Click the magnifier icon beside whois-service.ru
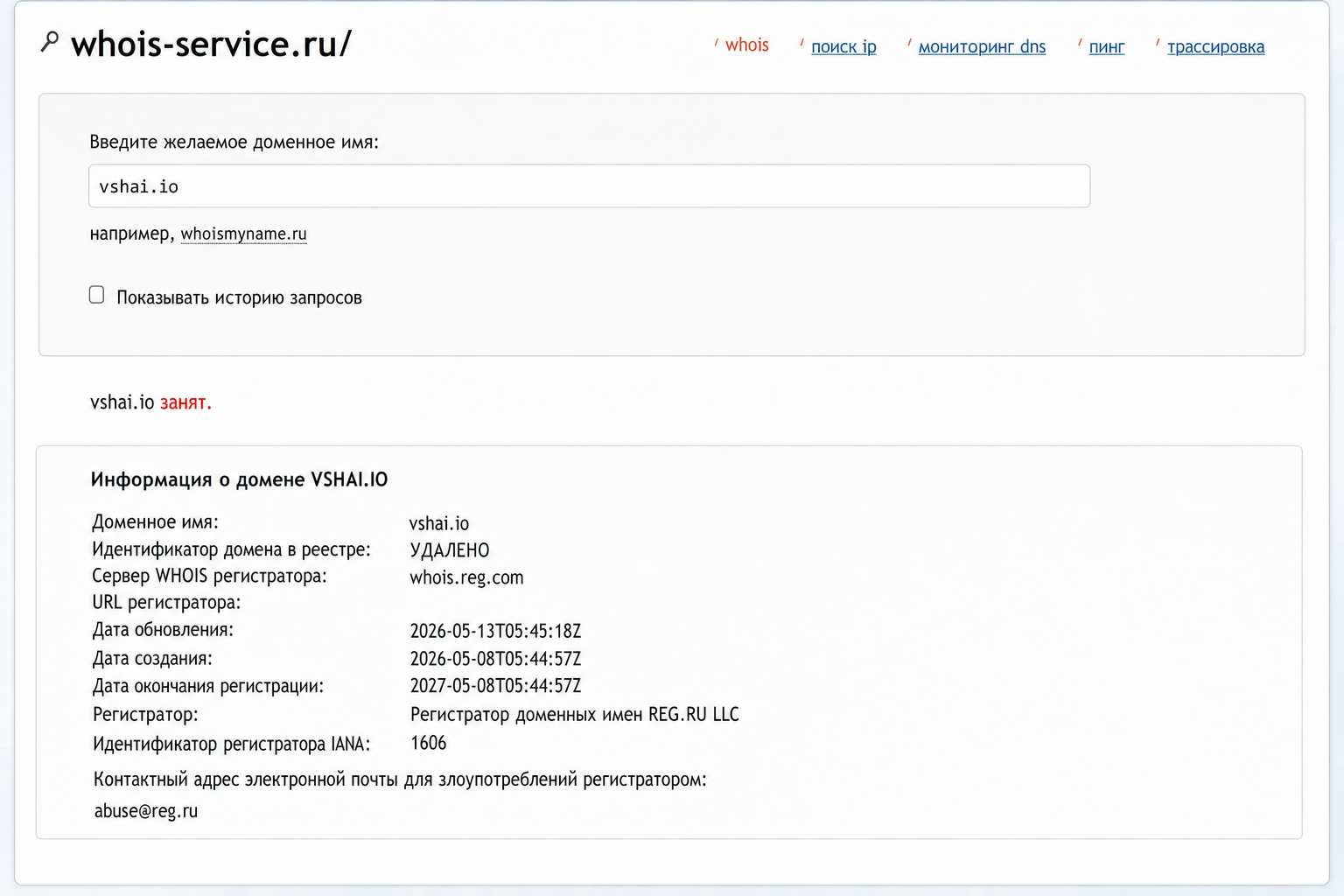Screen dimensions: 1344x896 50,41
